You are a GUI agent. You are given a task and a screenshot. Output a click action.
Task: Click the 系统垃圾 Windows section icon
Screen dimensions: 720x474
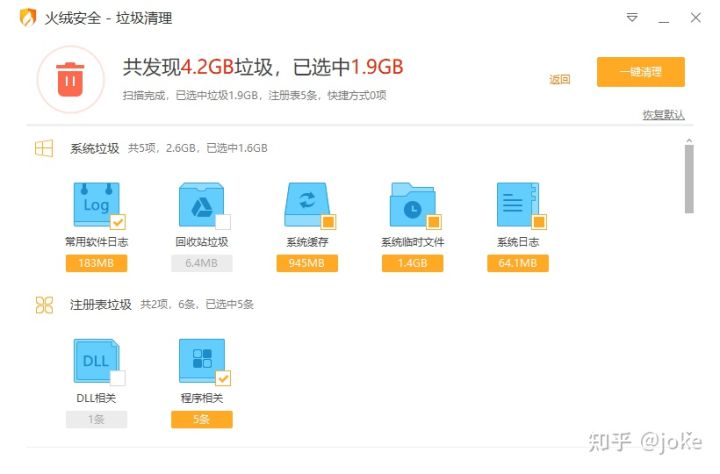(x=44, y=148)
